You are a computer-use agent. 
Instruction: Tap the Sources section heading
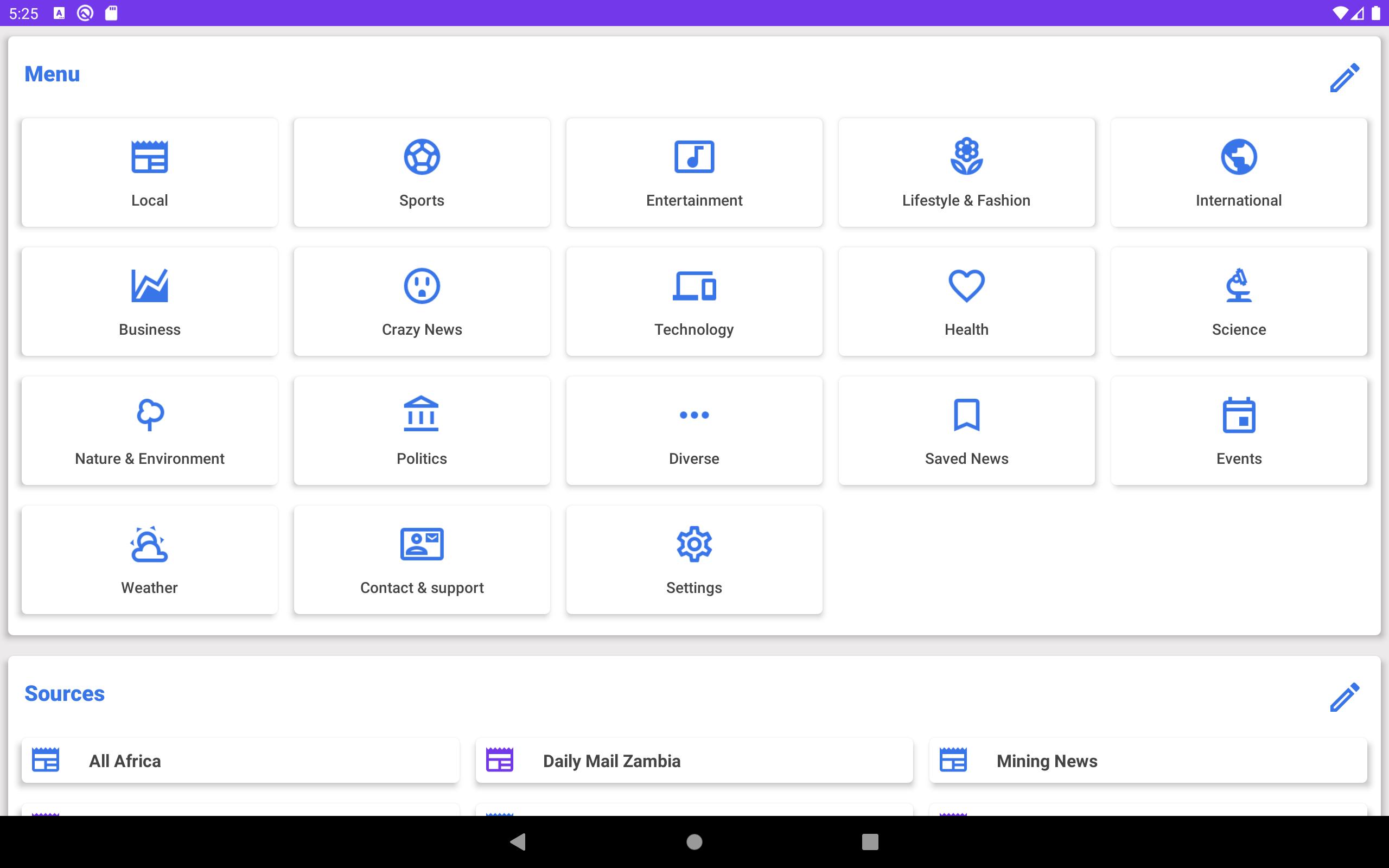(64, 693)
